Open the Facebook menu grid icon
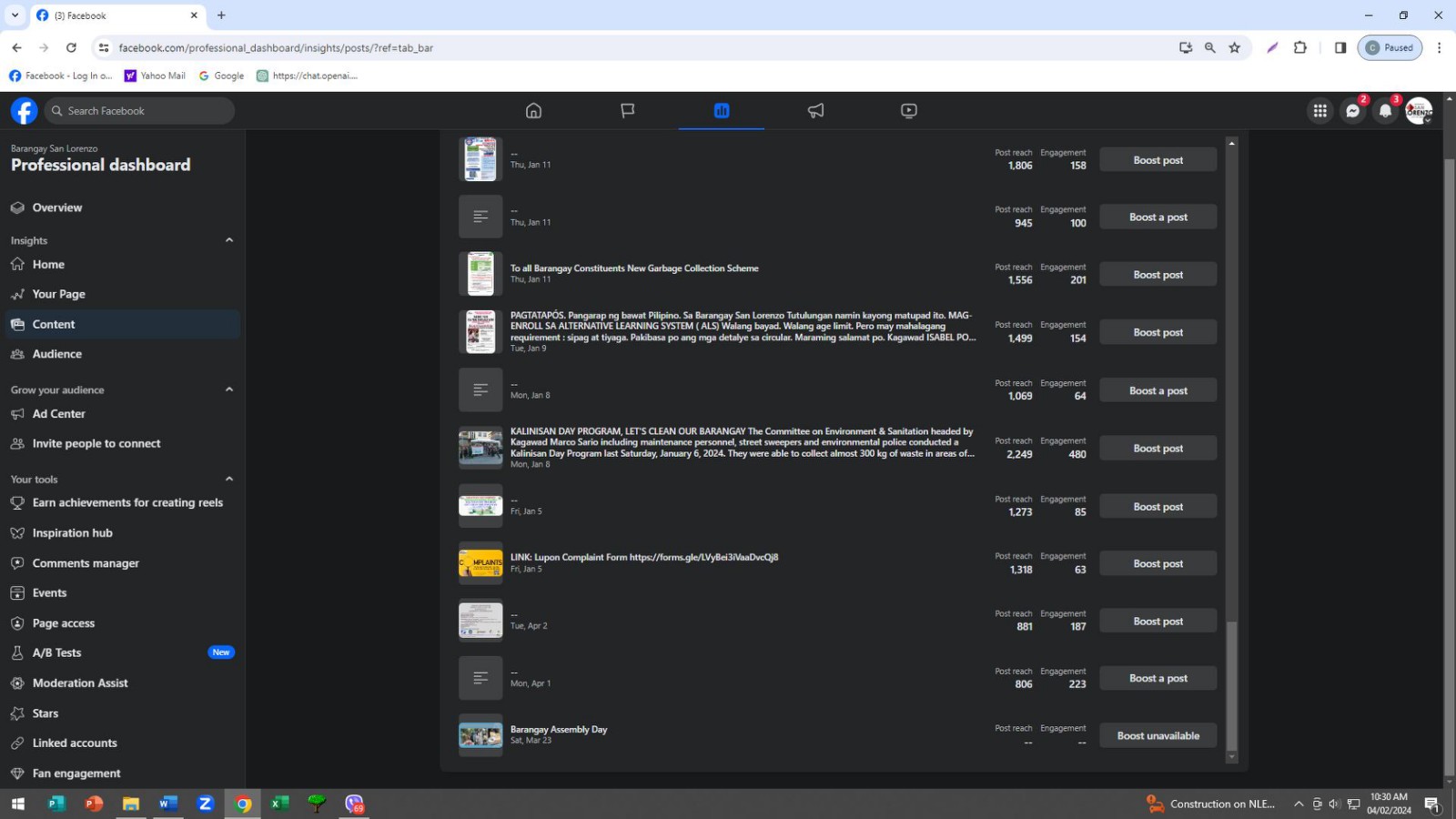This screenshot has height=819, width=1456. click(1319, 111)
